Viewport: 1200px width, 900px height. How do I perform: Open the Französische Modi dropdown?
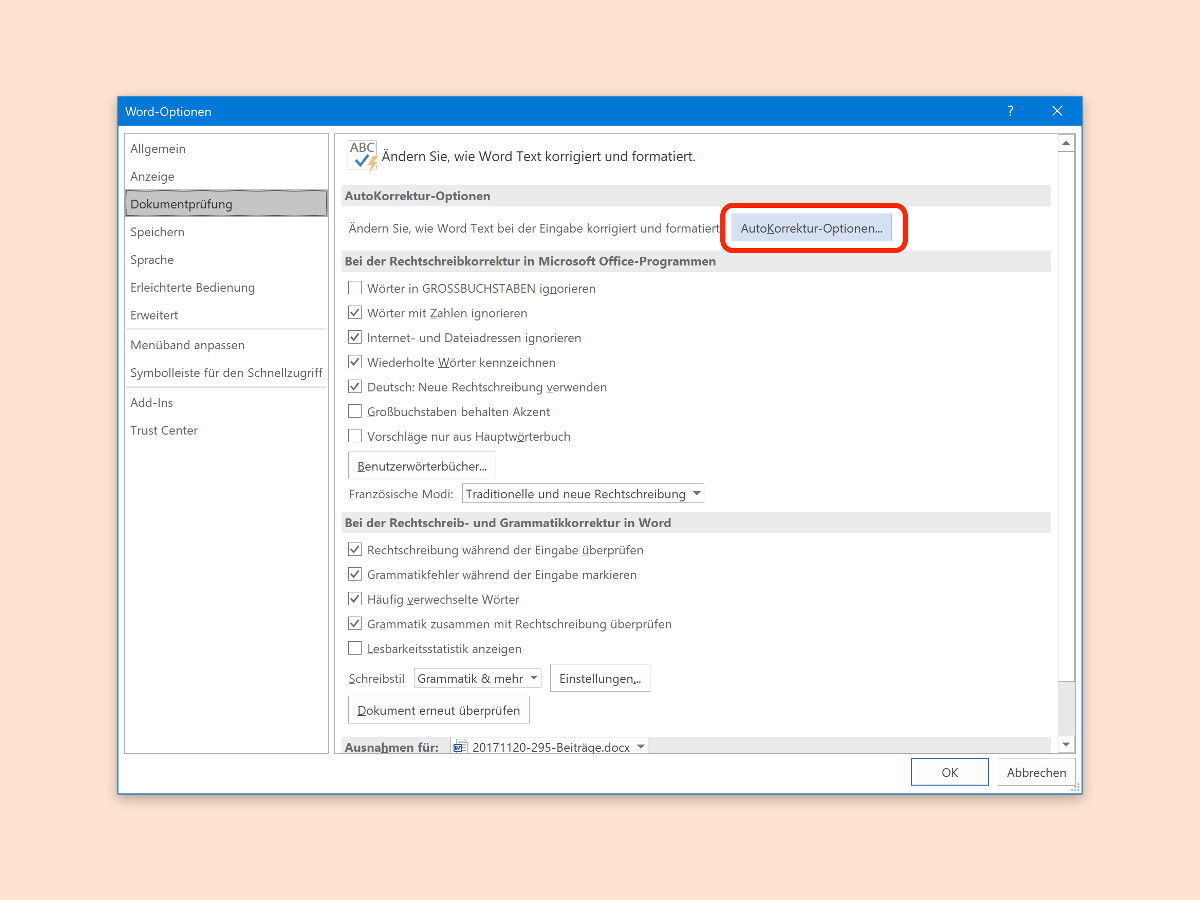tap(583, 494)
